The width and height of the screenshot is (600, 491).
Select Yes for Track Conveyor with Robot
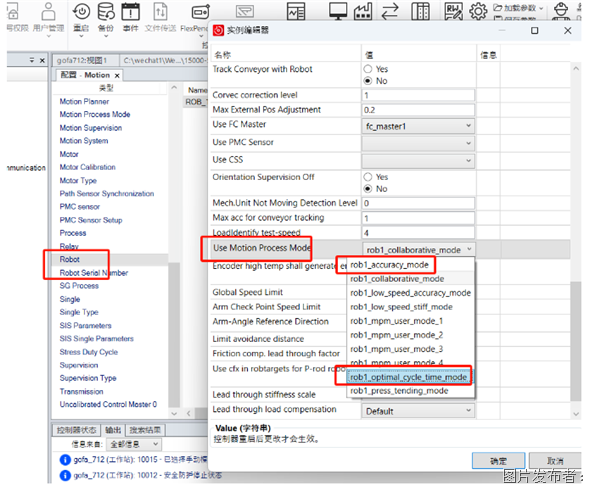[x=367, y=69]
